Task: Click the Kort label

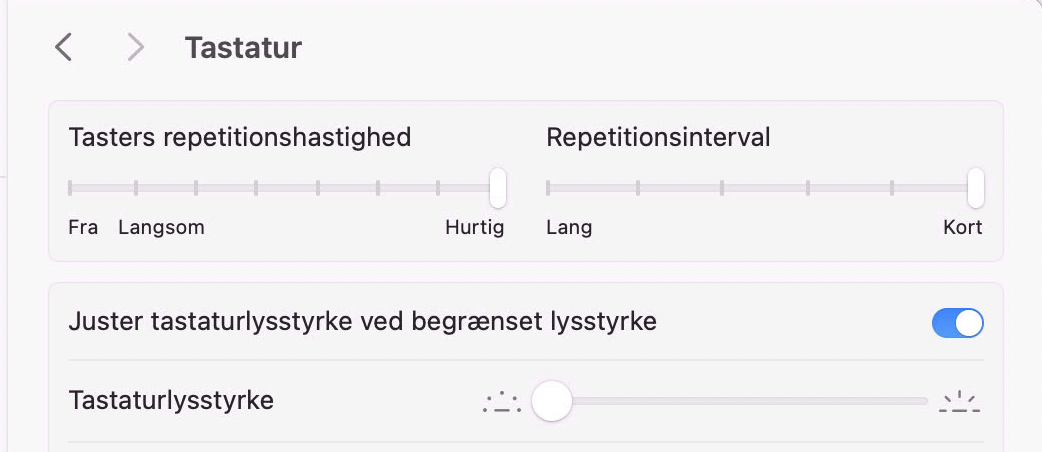Action: tap(962, 227)
